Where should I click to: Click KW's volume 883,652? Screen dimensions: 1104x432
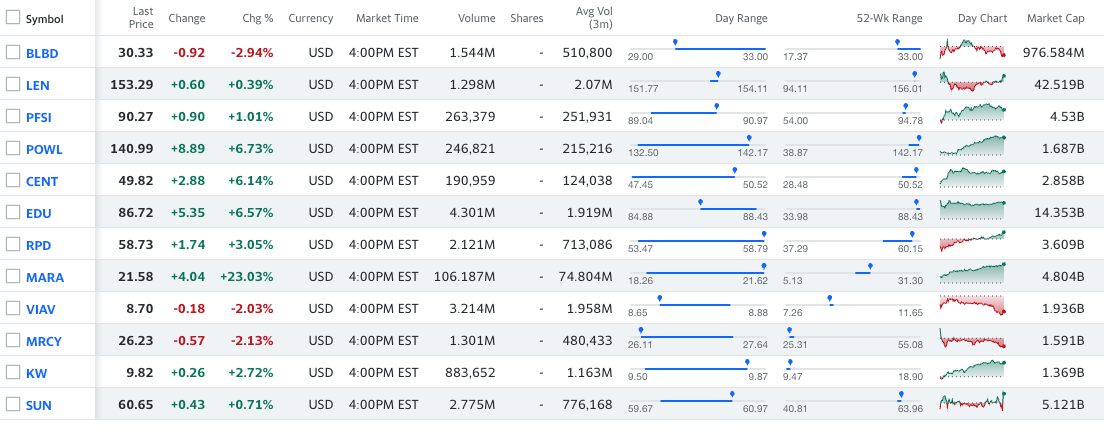point(470,372)
